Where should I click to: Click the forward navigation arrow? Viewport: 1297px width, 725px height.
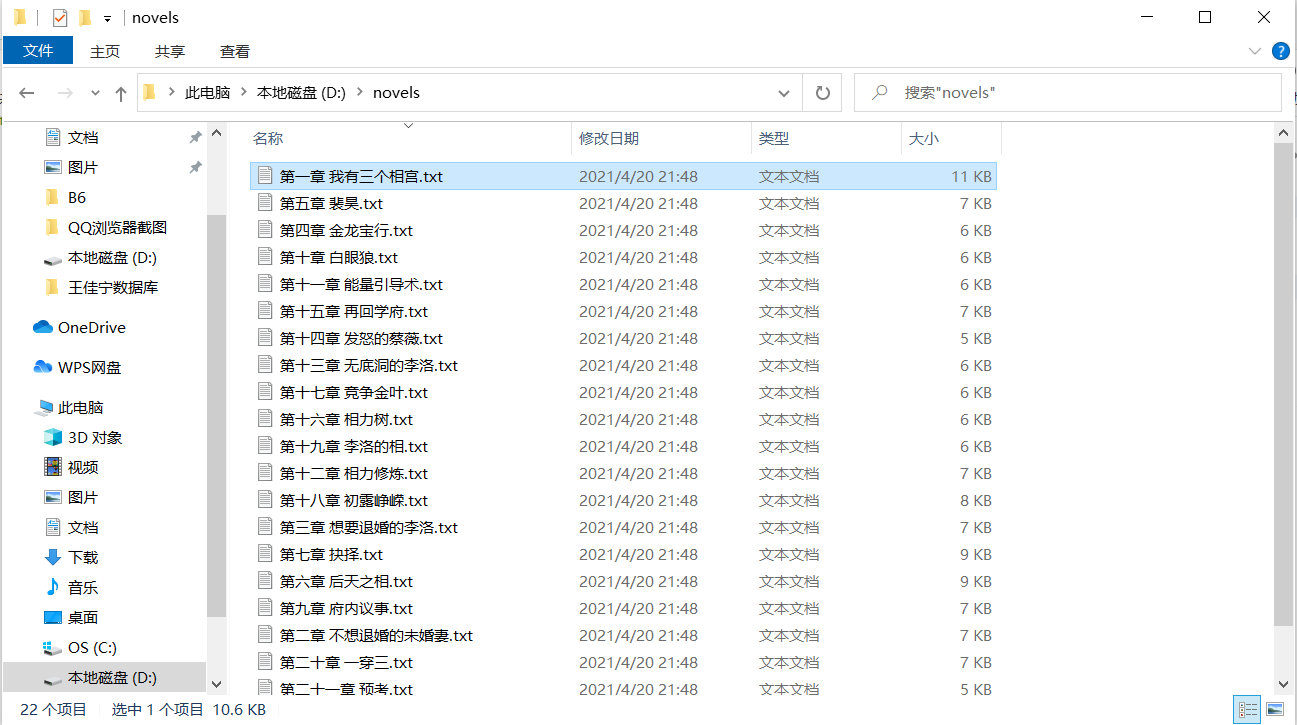tap(65, 93)
